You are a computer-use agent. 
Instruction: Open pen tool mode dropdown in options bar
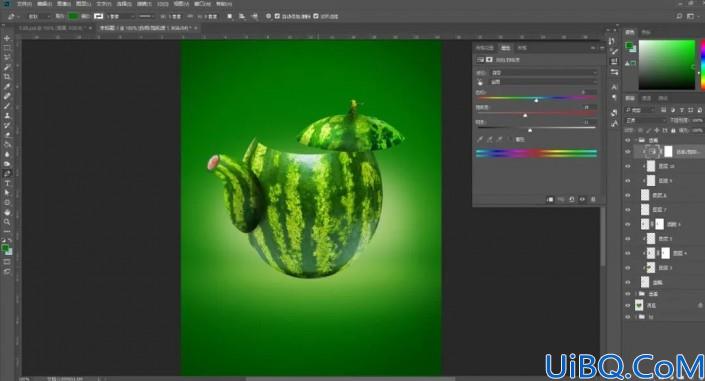click(39, 16)
